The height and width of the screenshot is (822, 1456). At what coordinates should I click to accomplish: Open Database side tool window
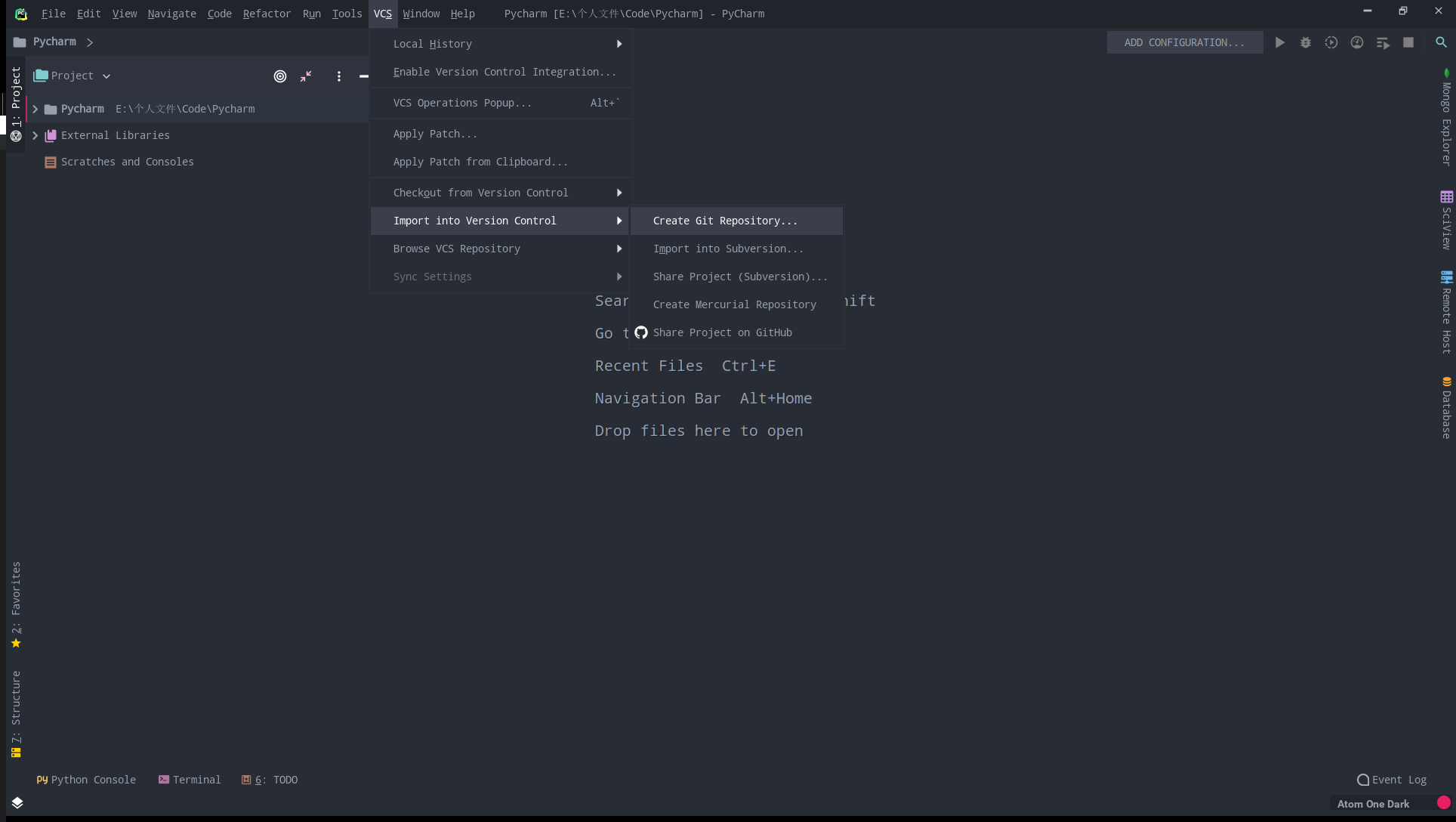click(x=1446, y=408)
